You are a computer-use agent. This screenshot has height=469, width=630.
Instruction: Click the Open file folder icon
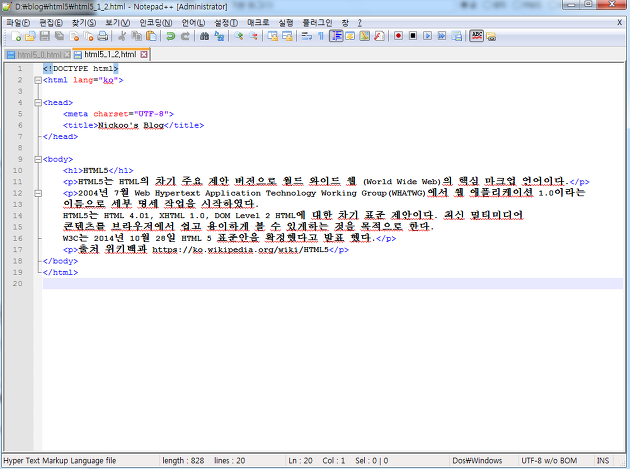click(30, 36)
